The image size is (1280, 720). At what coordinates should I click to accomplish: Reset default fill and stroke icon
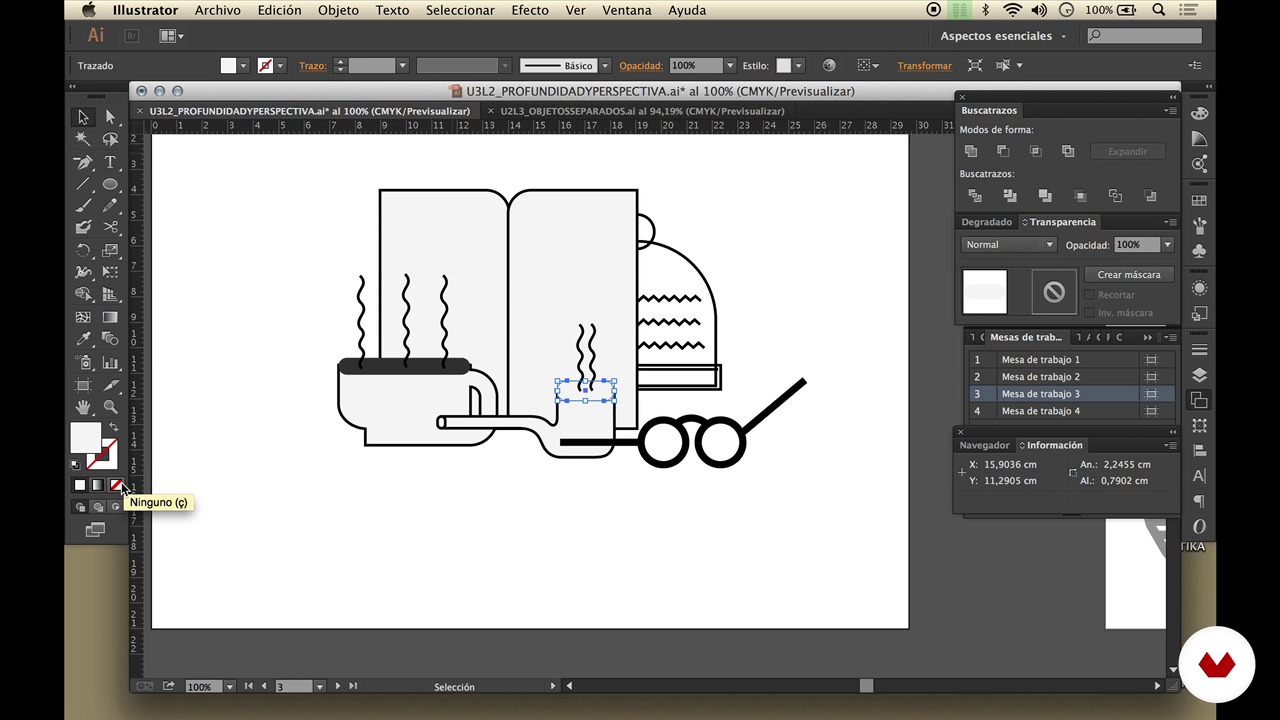coord(75,464)
